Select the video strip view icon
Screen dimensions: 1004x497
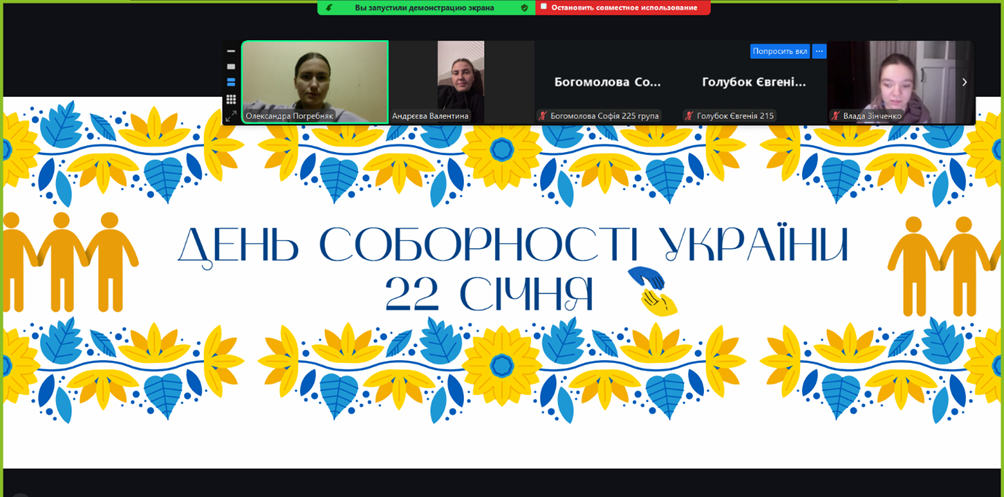pos(231,83)
